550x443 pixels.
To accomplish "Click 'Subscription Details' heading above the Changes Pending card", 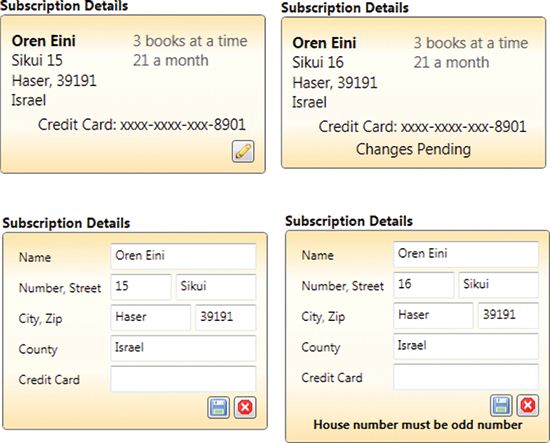I will pyautogui.click(x=345, y=8).
